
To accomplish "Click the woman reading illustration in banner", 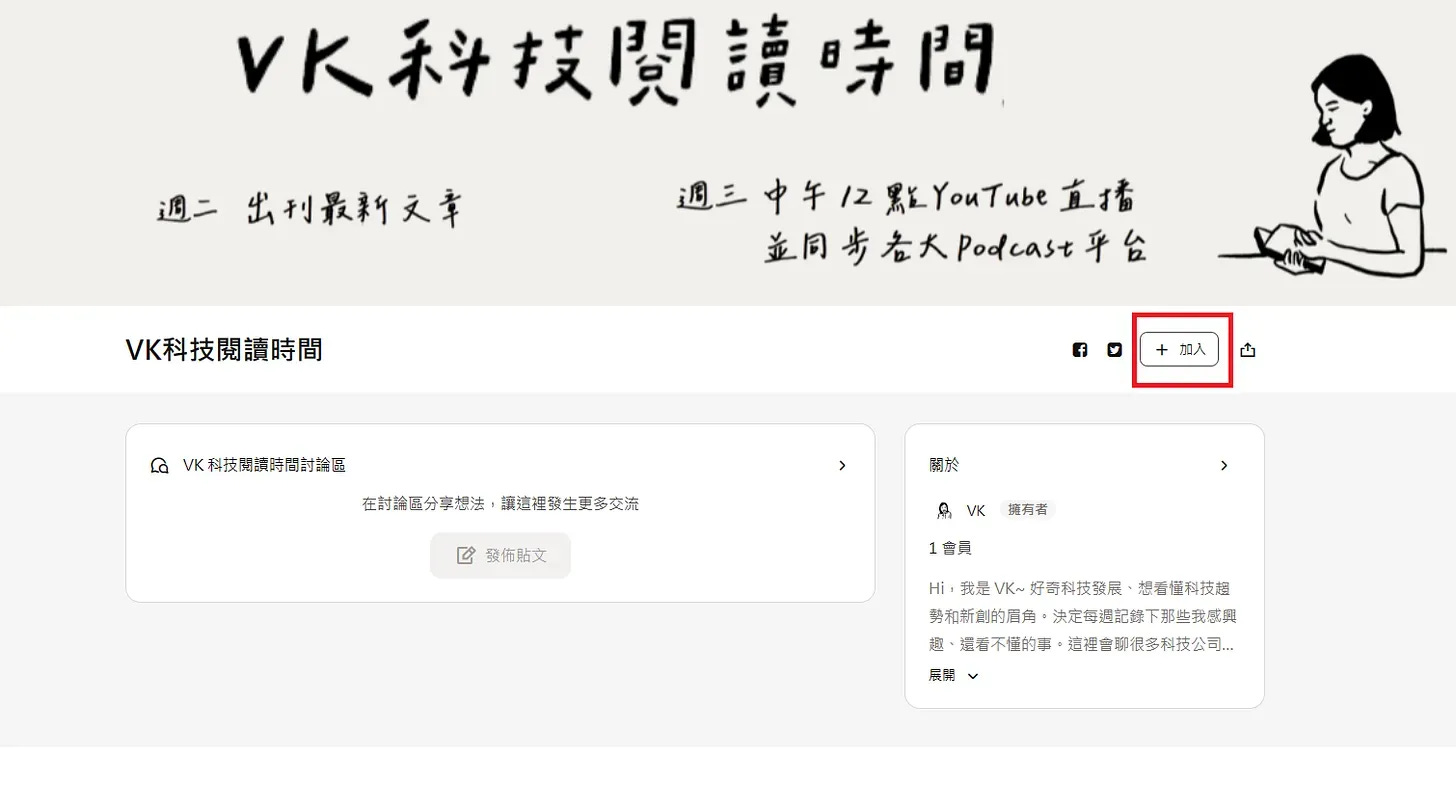I will (1331, 165).
